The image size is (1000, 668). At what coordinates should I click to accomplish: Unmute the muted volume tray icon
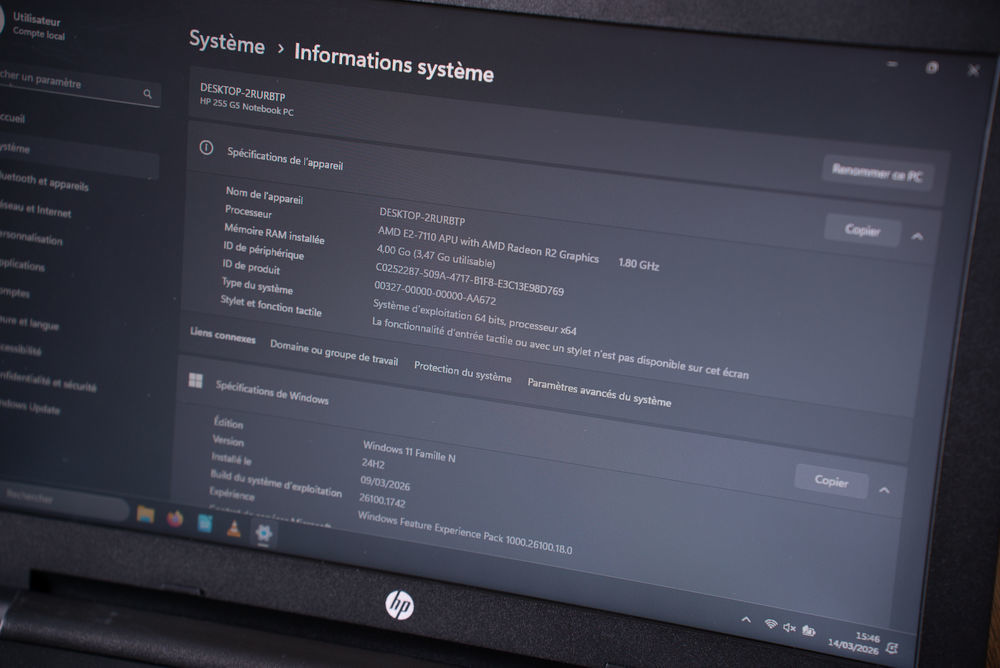click(789, 628)
